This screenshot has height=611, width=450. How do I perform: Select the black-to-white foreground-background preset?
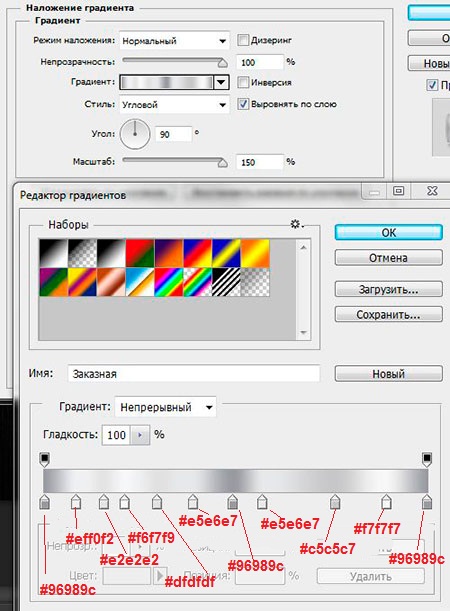coord(53,253)
